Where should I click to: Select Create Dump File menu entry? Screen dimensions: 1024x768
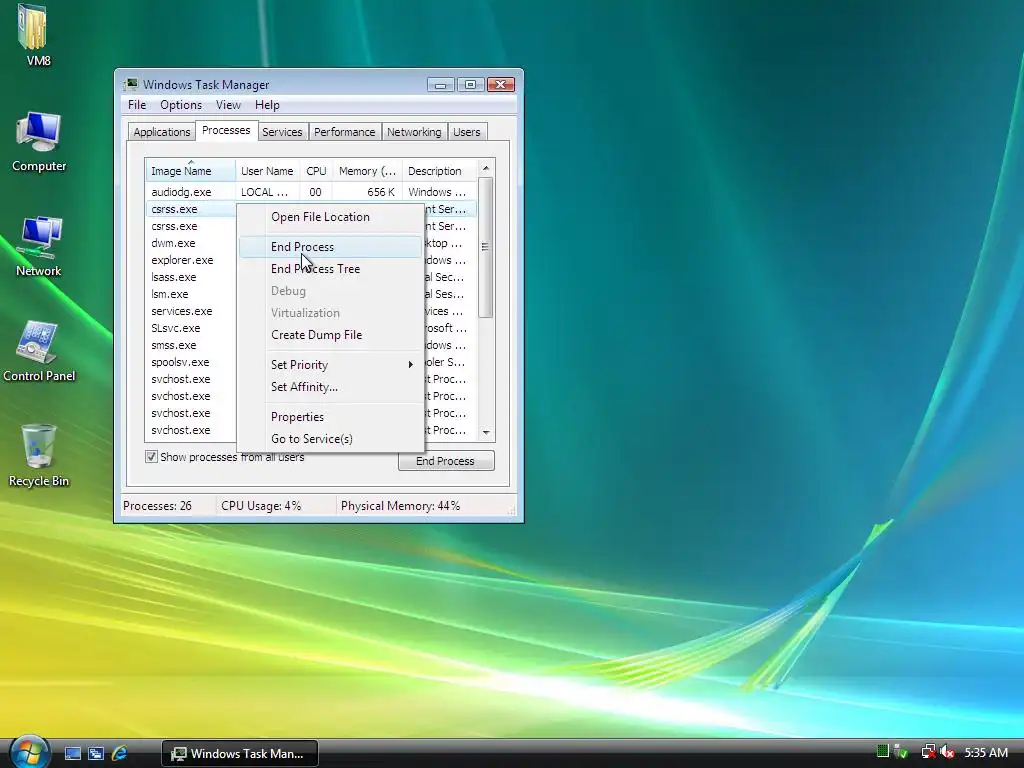click(330, 335)
